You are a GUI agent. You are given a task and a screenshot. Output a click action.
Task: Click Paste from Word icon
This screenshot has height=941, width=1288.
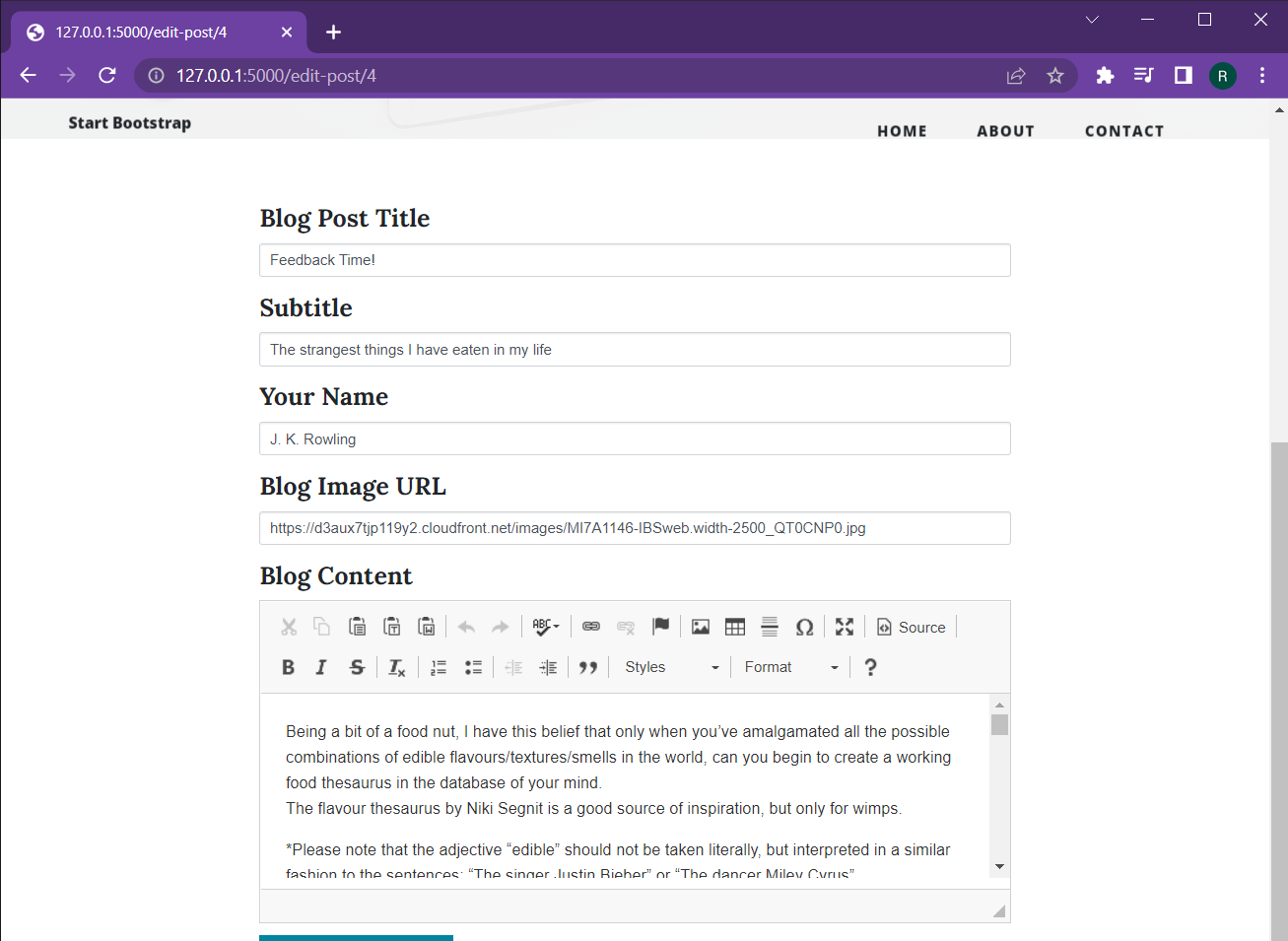coord(426,627)
